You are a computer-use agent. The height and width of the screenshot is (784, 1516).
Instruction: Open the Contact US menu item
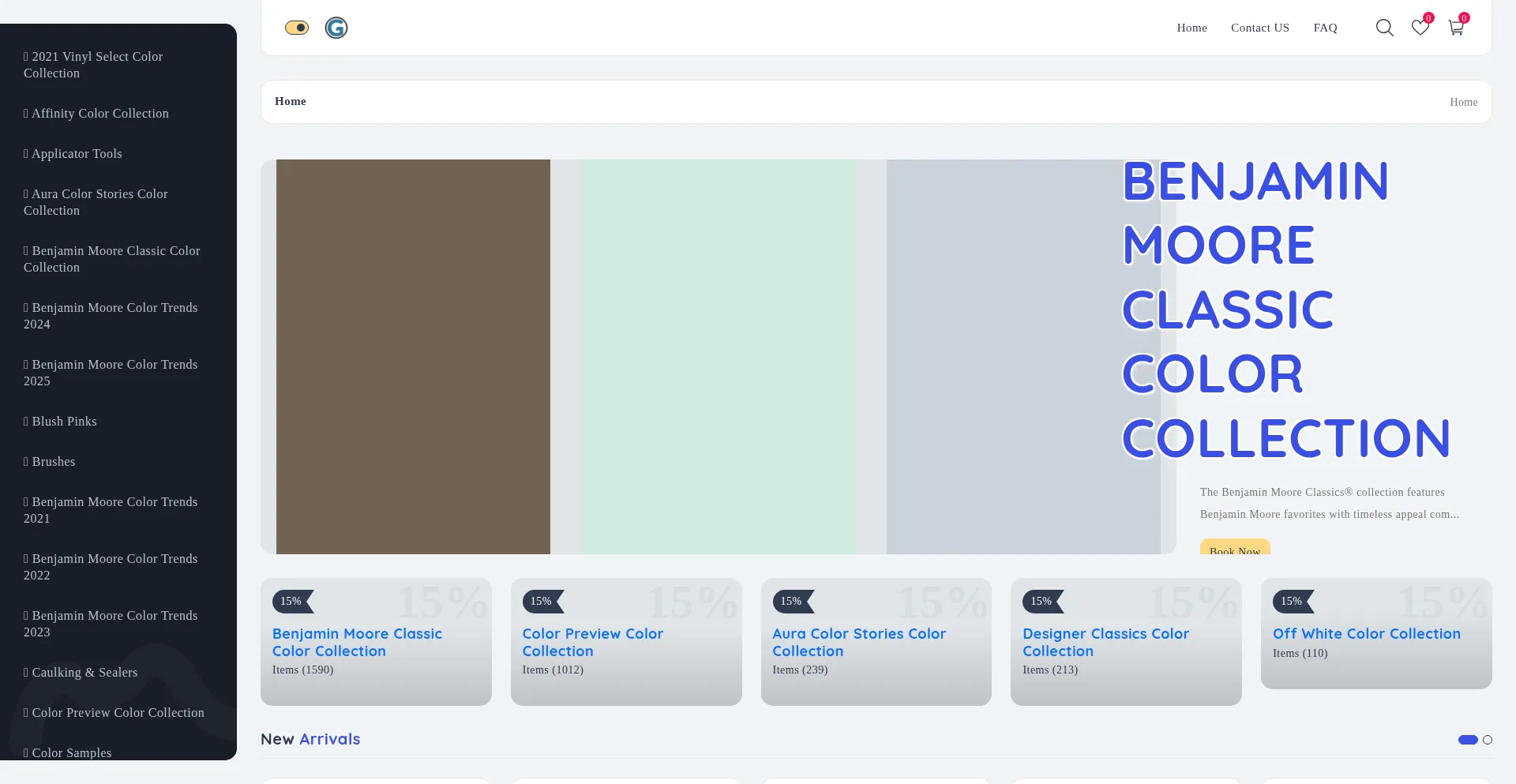coord(1259,28)
